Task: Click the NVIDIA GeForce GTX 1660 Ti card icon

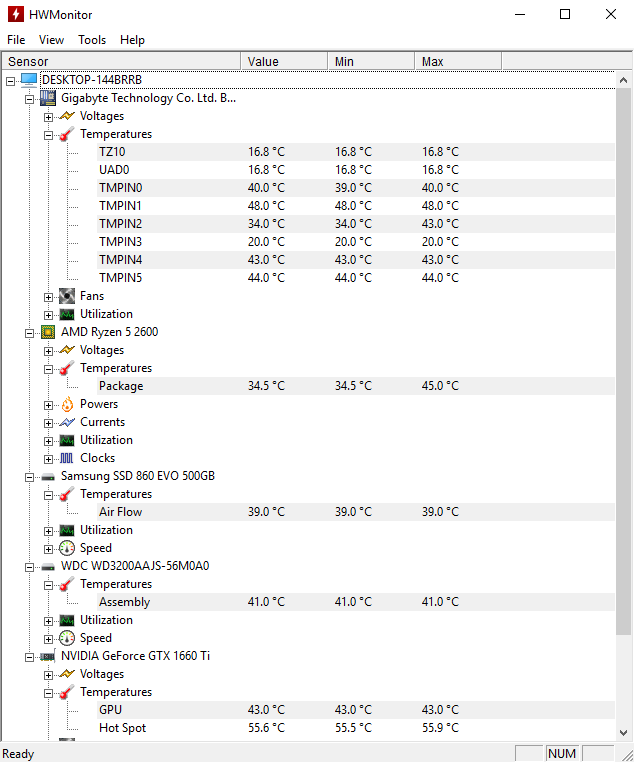Action: [x=48, y=657]
